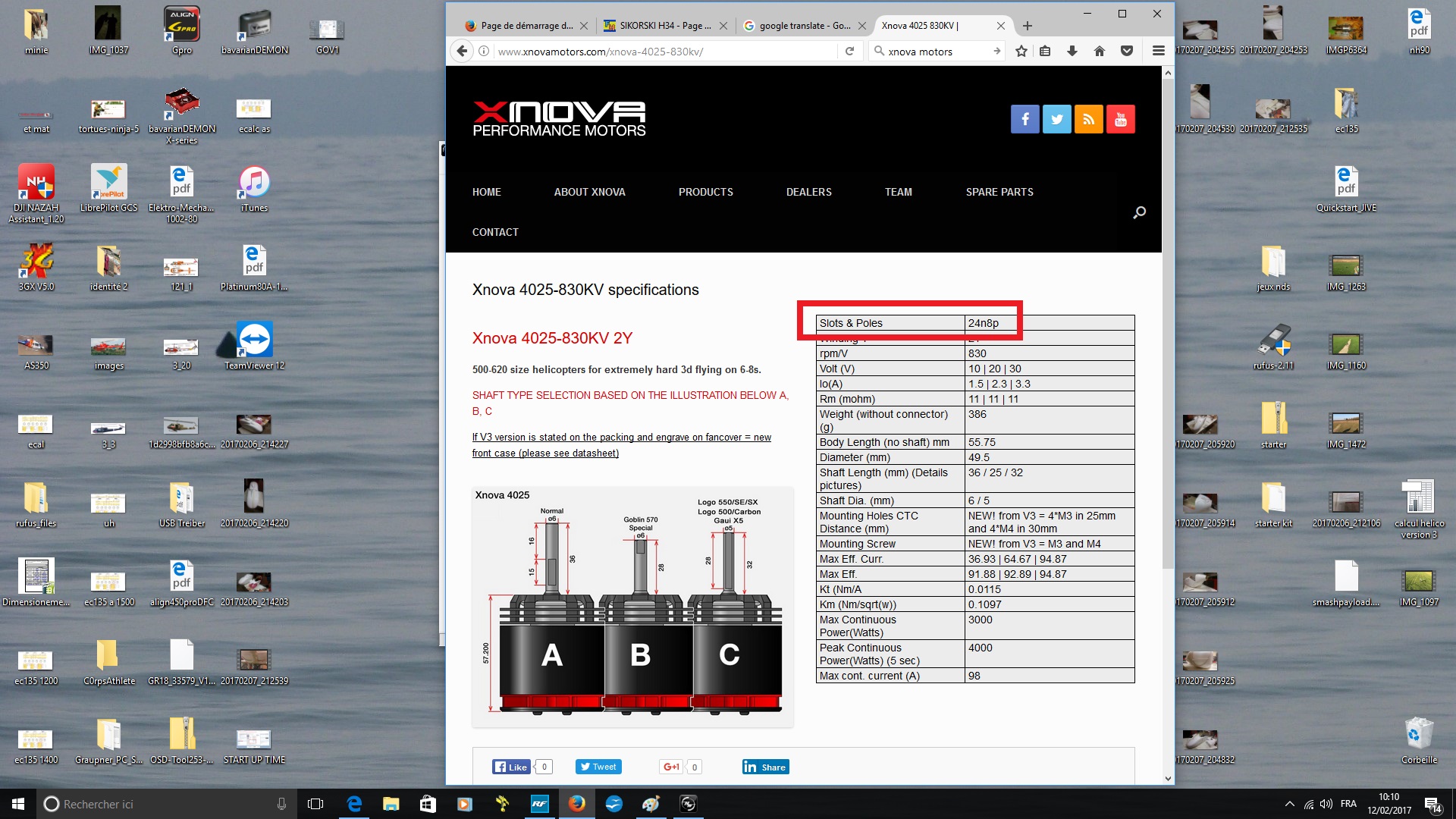Show hidden system tray icons chevron
This screenshot has height=819, width=1456.
[1289, 804]
